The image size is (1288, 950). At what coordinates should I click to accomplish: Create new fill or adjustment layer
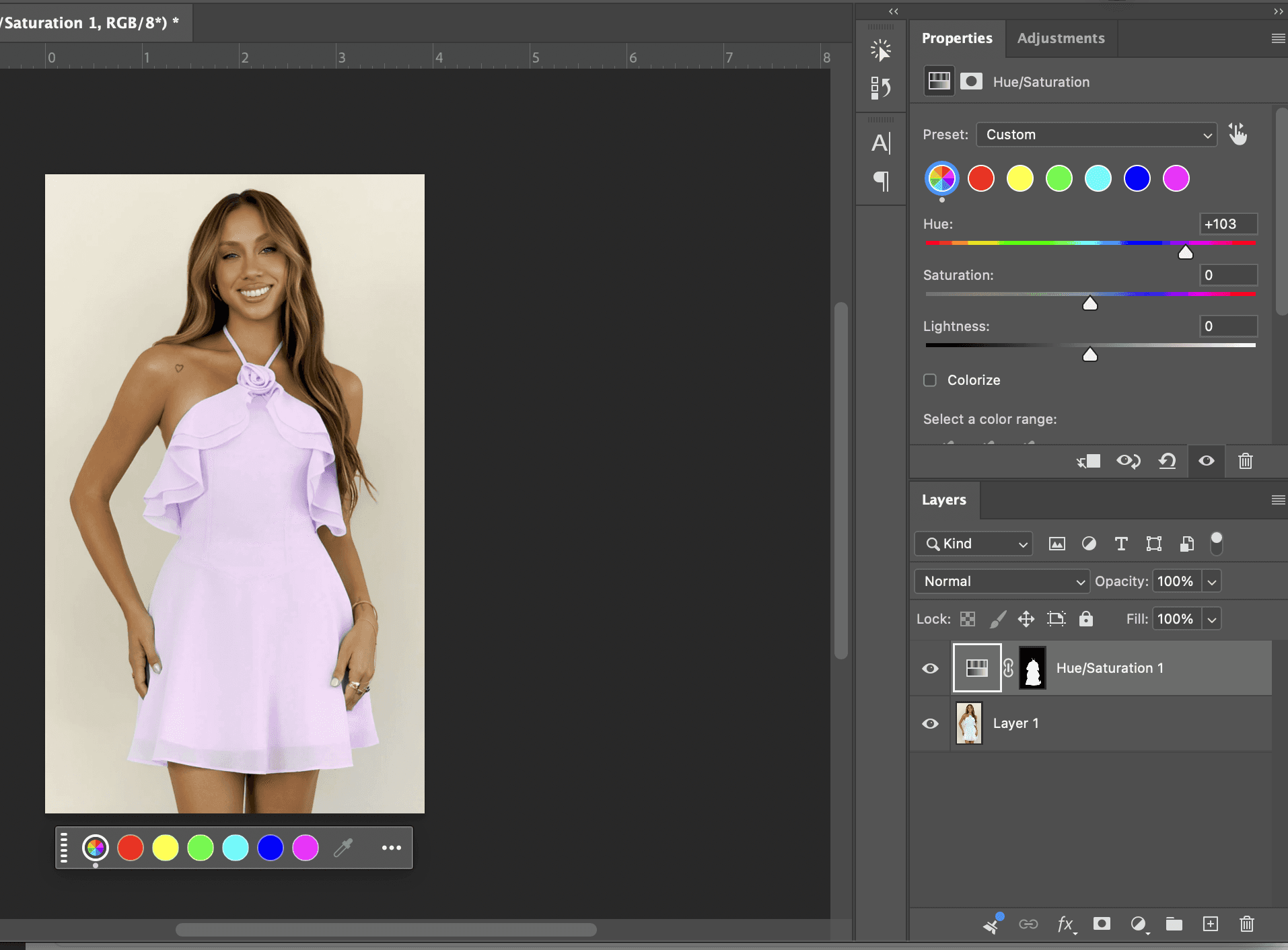pos(1139,924)
